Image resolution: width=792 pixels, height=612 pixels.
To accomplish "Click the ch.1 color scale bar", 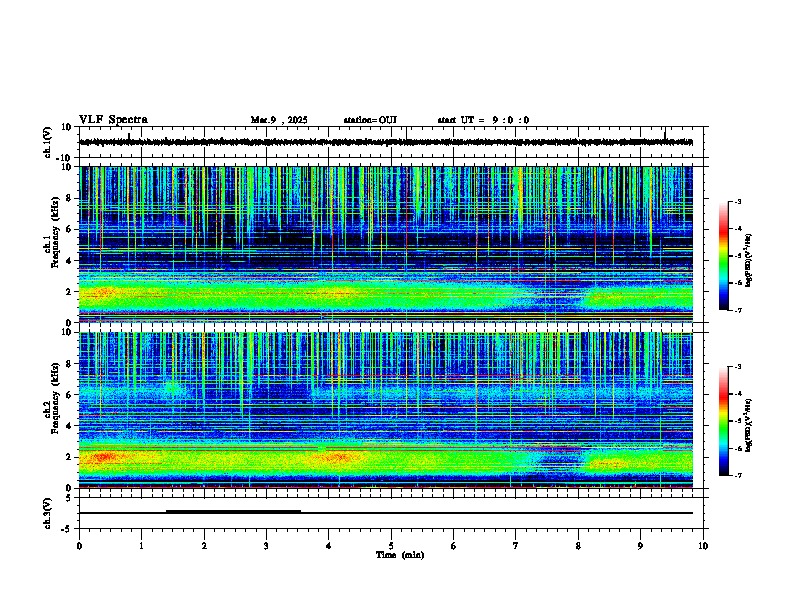I will coord(724,256).
